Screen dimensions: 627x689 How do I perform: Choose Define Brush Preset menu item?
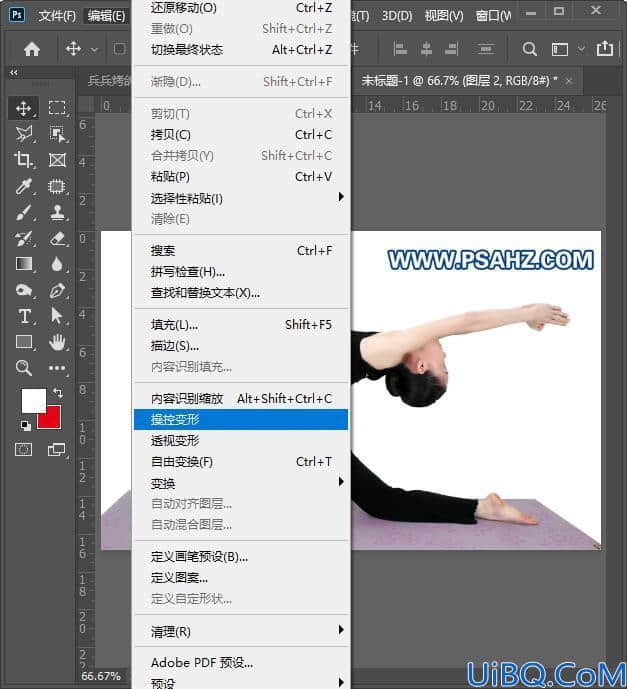[241, 557]
